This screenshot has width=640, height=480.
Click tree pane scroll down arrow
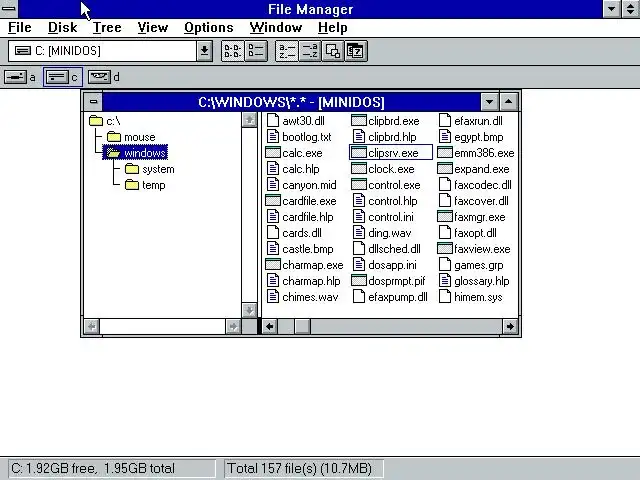(x=249, y=310)
